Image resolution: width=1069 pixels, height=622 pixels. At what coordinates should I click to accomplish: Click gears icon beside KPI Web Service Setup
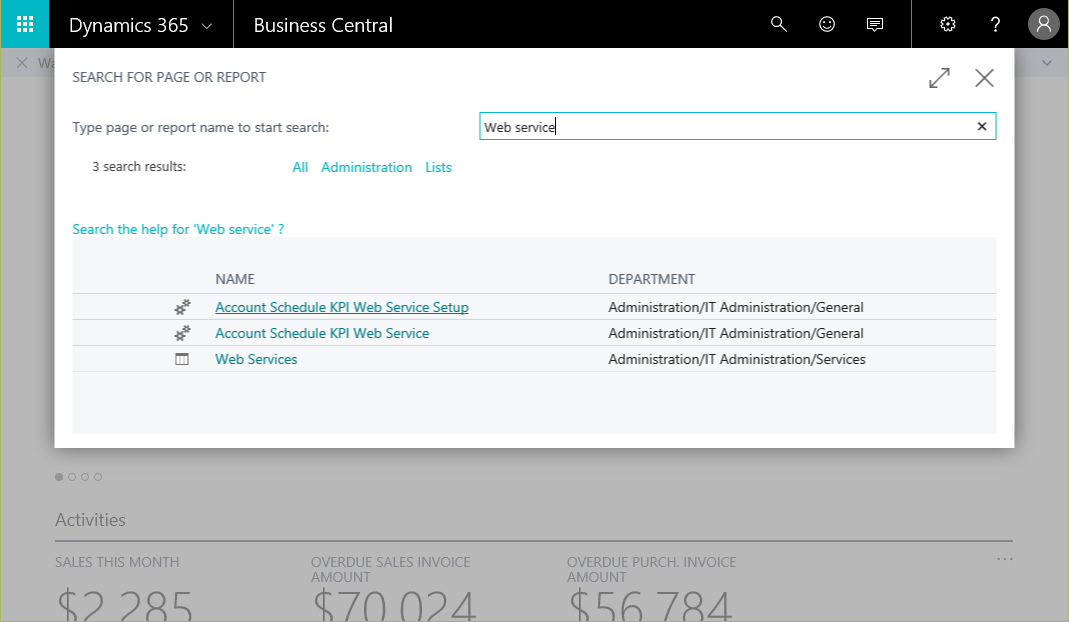[x=182, y=308]
